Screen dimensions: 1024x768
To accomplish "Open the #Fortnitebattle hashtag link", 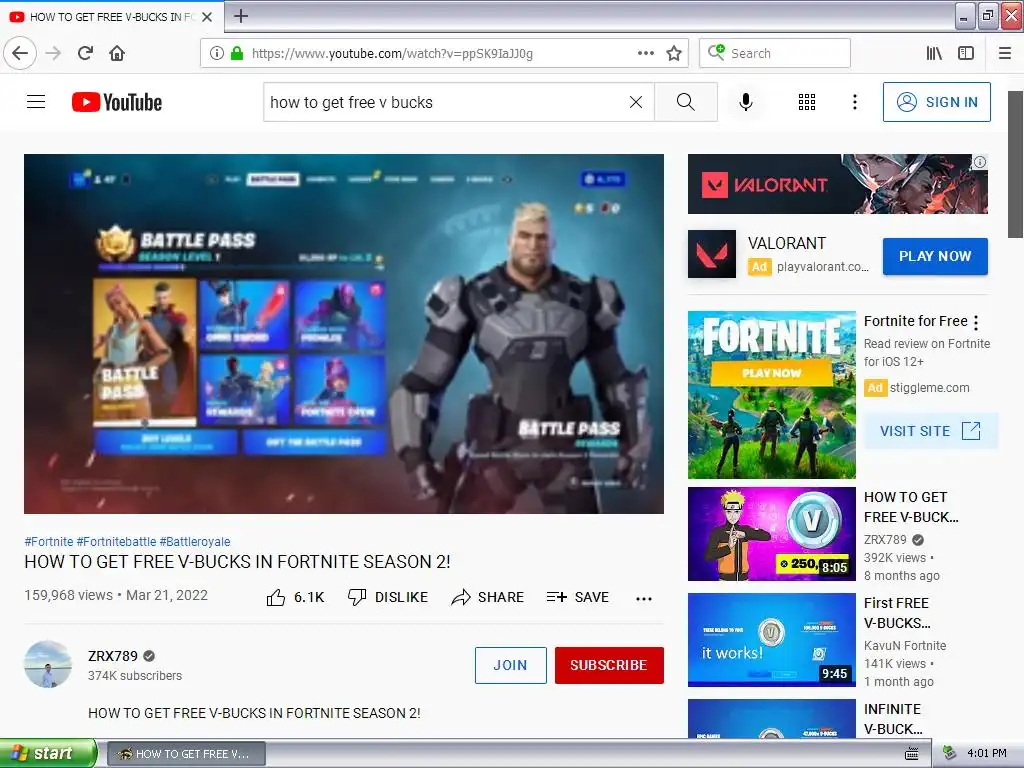I will (x=116, y=541).
